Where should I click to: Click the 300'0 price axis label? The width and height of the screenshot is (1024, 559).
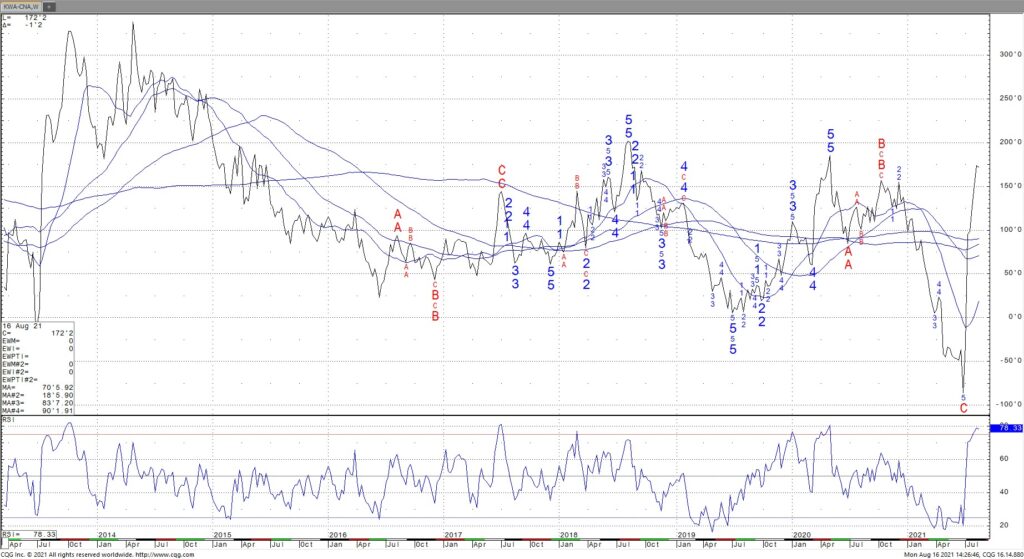click(1002, 55)
